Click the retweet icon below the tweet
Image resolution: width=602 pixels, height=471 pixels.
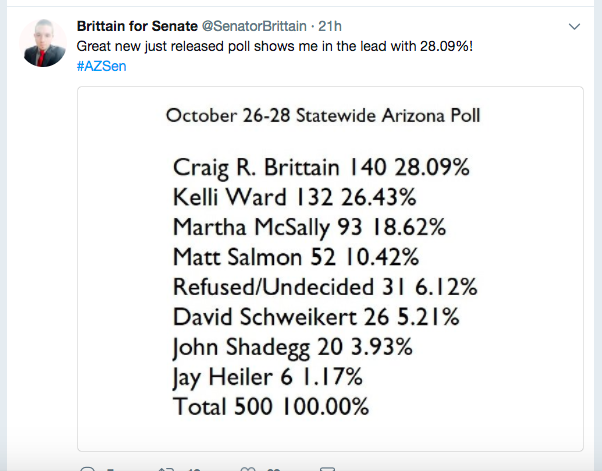(x=167, y=468)
